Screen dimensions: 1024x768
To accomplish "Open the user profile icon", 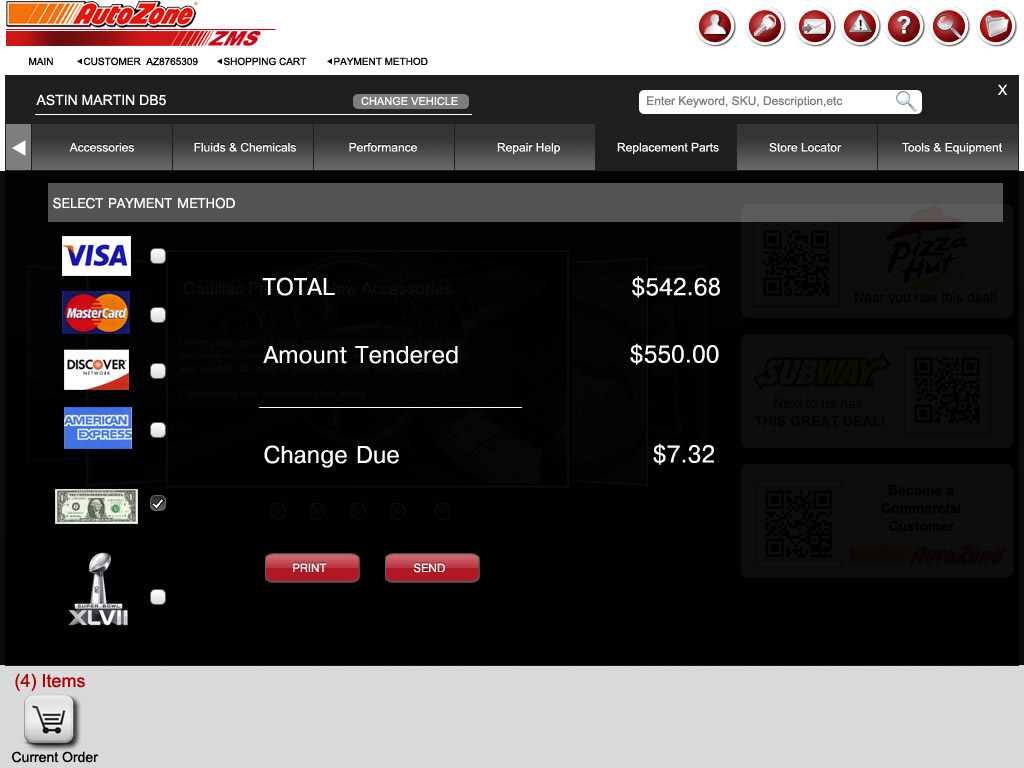I will coord(716,27).
